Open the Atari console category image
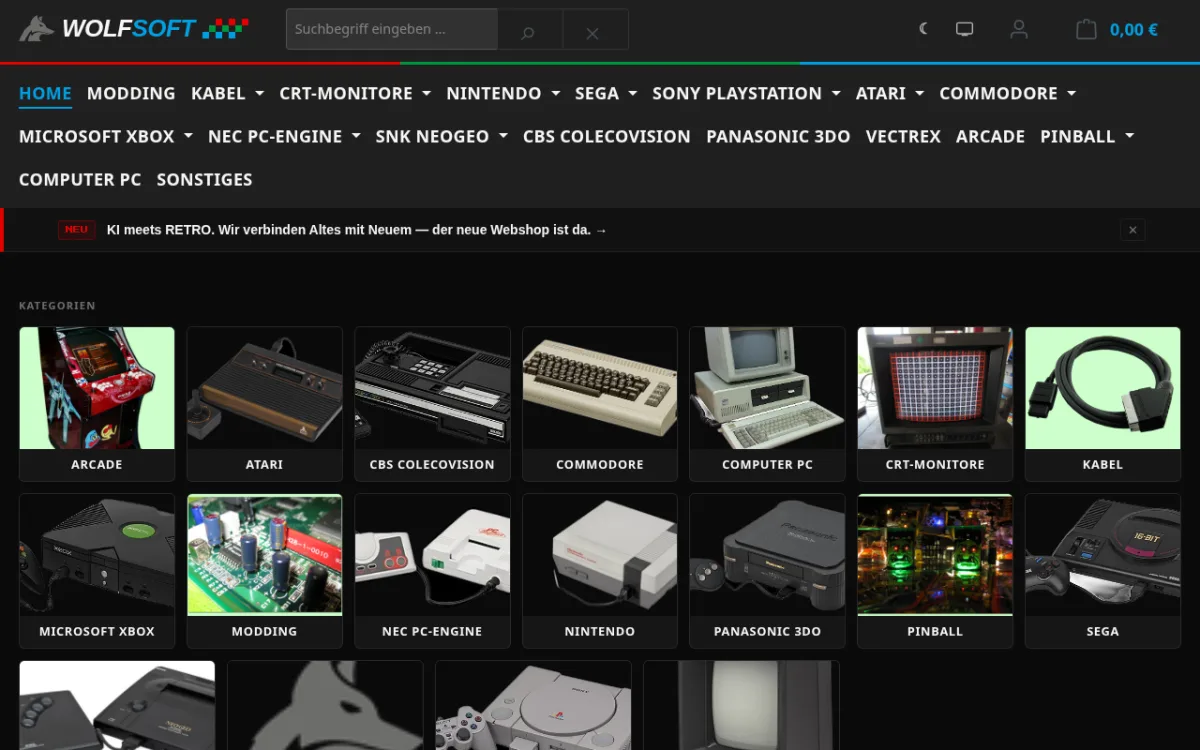 [x=265, y=388]
